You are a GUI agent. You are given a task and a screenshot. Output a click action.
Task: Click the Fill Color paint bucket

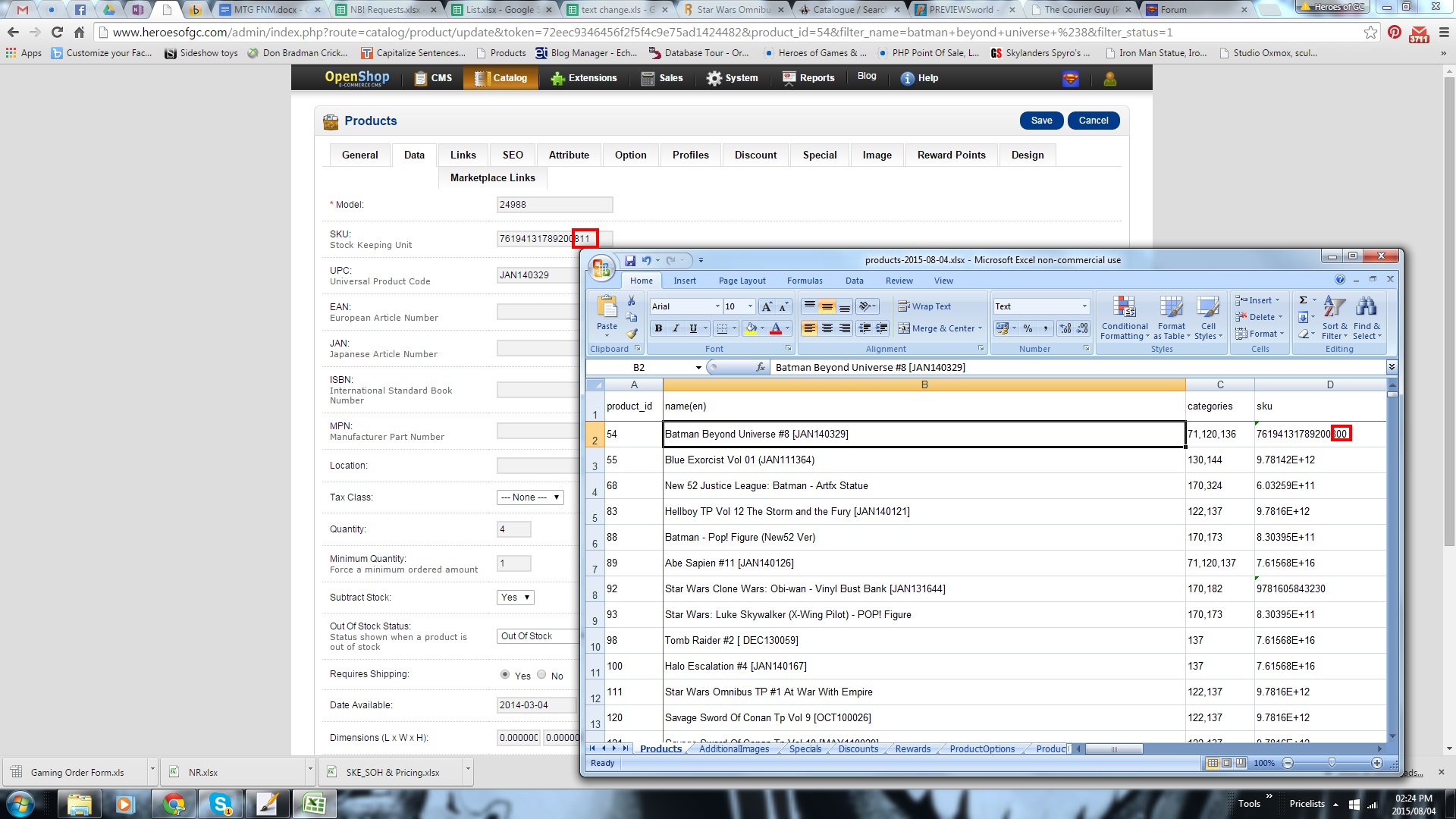pos(750,328)
